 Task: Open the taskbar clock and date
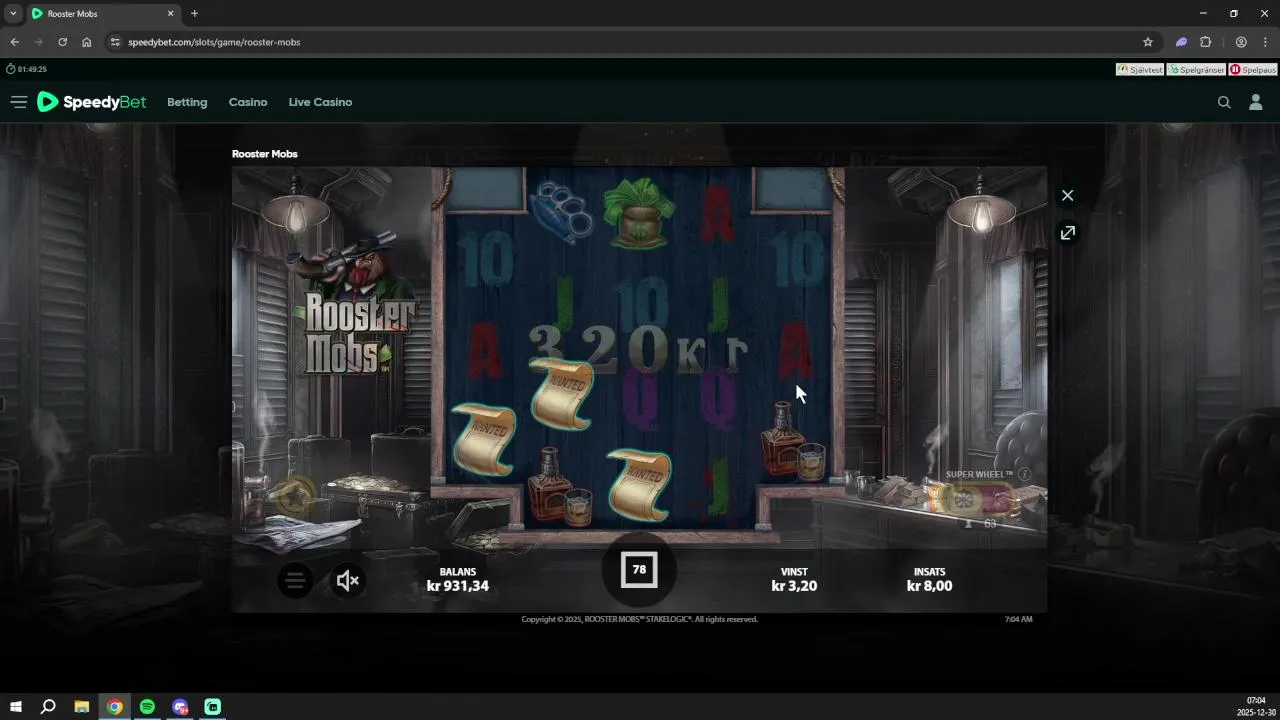(x=1256, y=706)
